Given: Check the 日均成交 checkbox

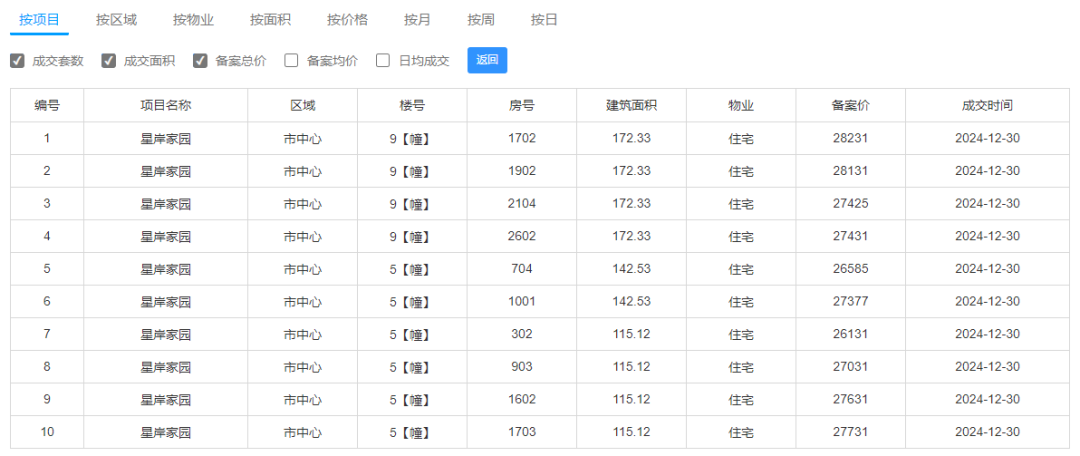Looking at the screenshot, I should click(383, 61).
